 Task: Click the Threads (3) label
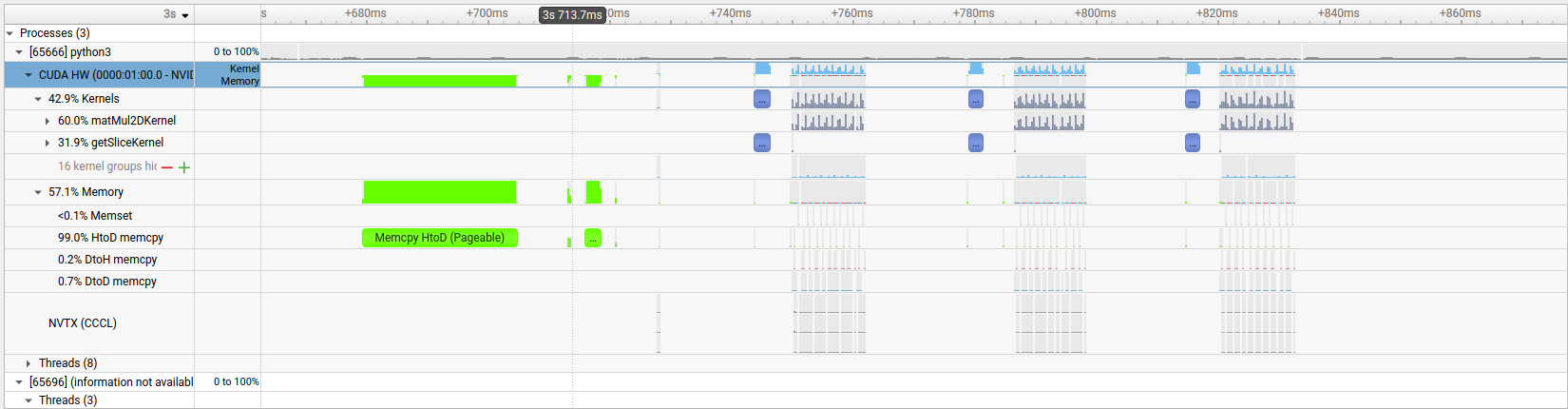67,400
